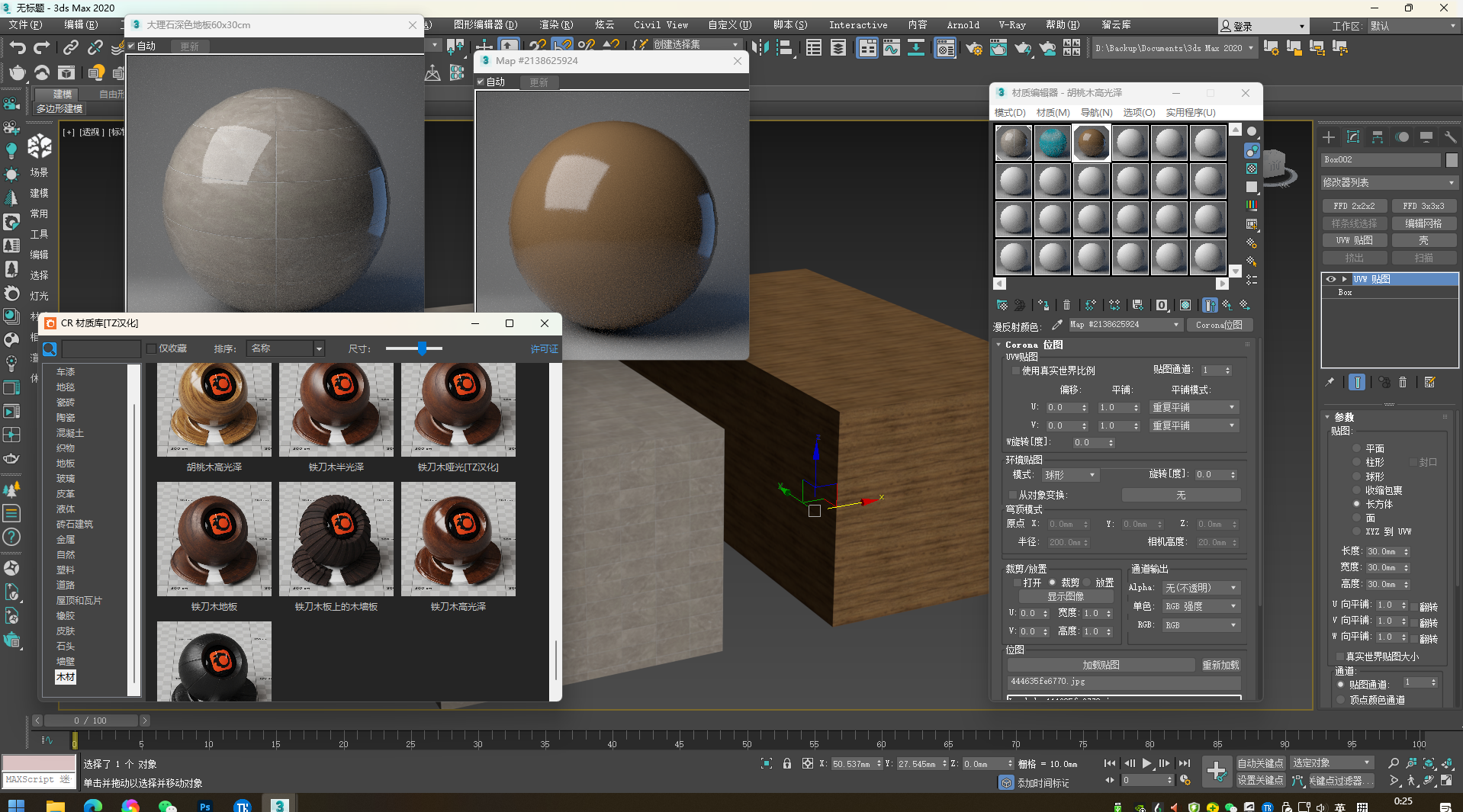The image size is (1463, 812).
Task: Open File Explorer from the taskbar
Action: click(x=55, y=806)
